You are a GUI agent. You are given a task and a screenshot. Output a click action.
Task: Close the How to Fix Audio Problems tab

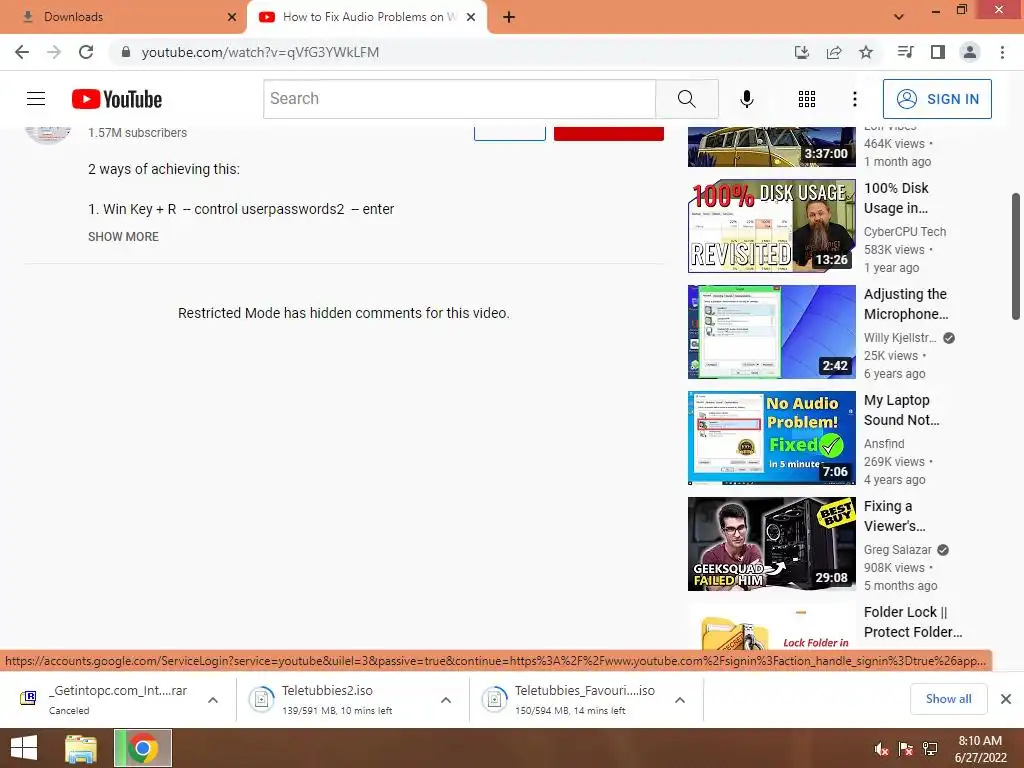pyautogui.click(x=471, y=17)
